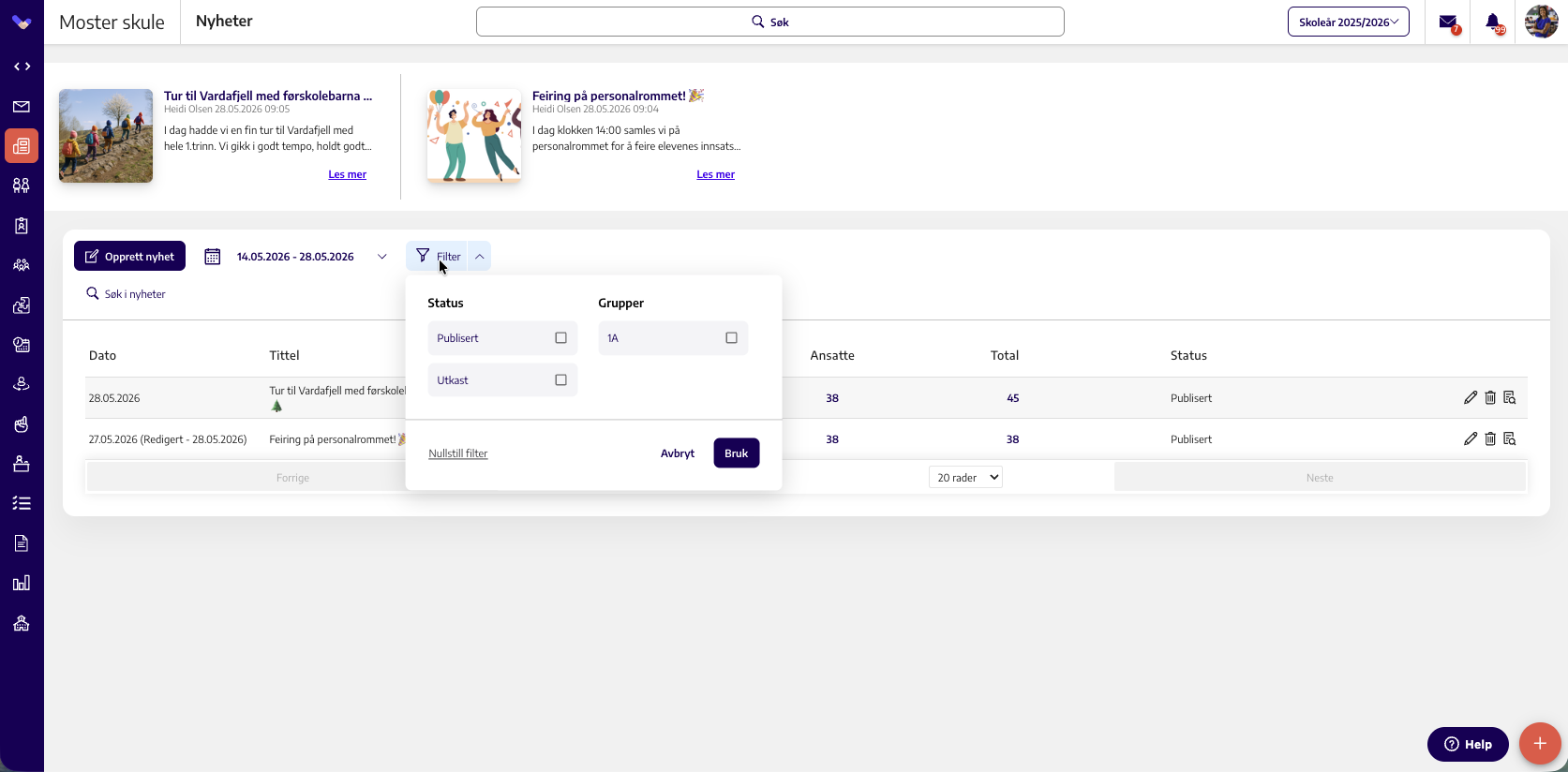Click the Neste pagination button
This screenshot has width=1568, height=772.
[1320, 478]
